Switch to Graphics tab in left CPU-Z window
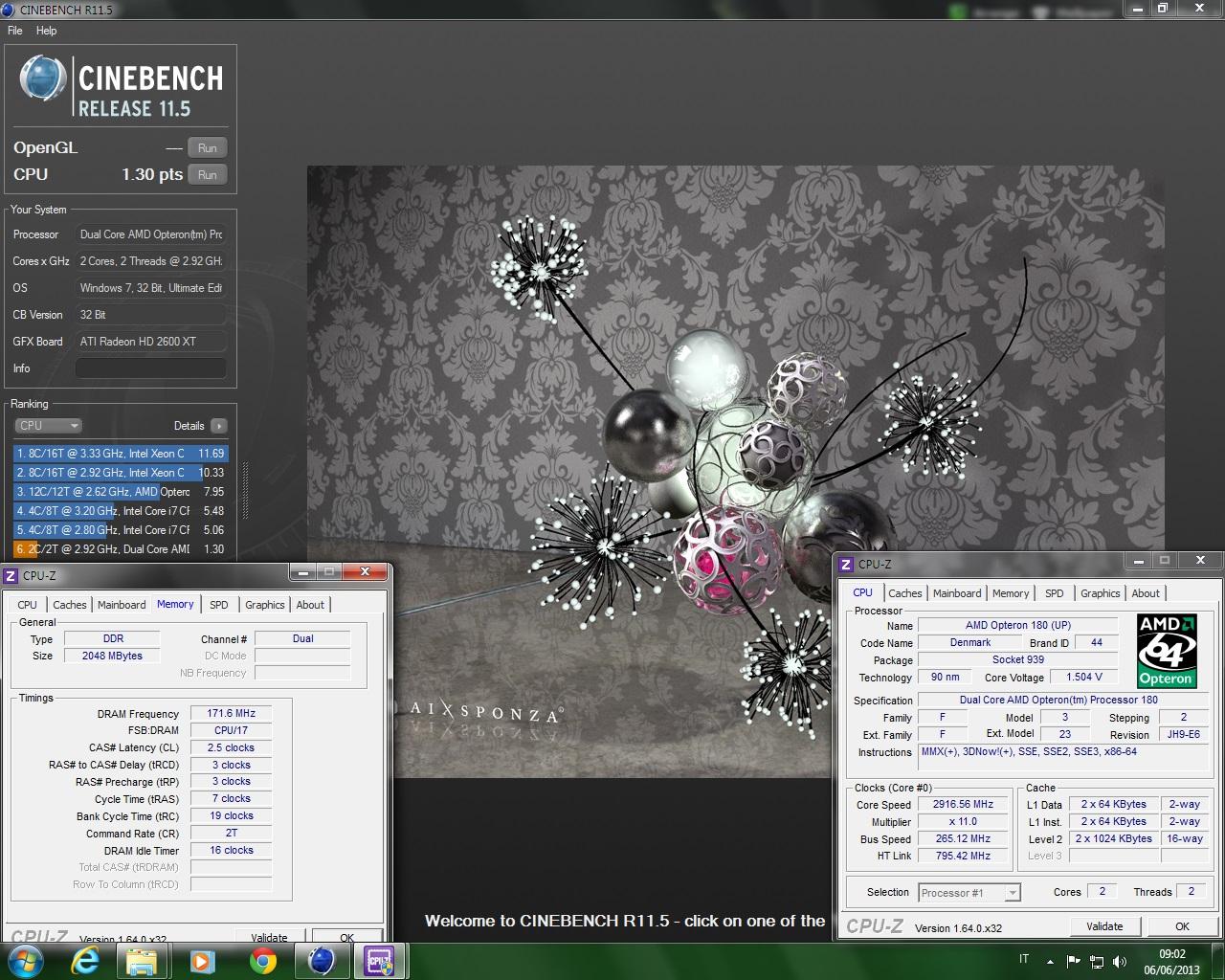This screenshot has width=1225, height=980. click(x=265, y=605)
